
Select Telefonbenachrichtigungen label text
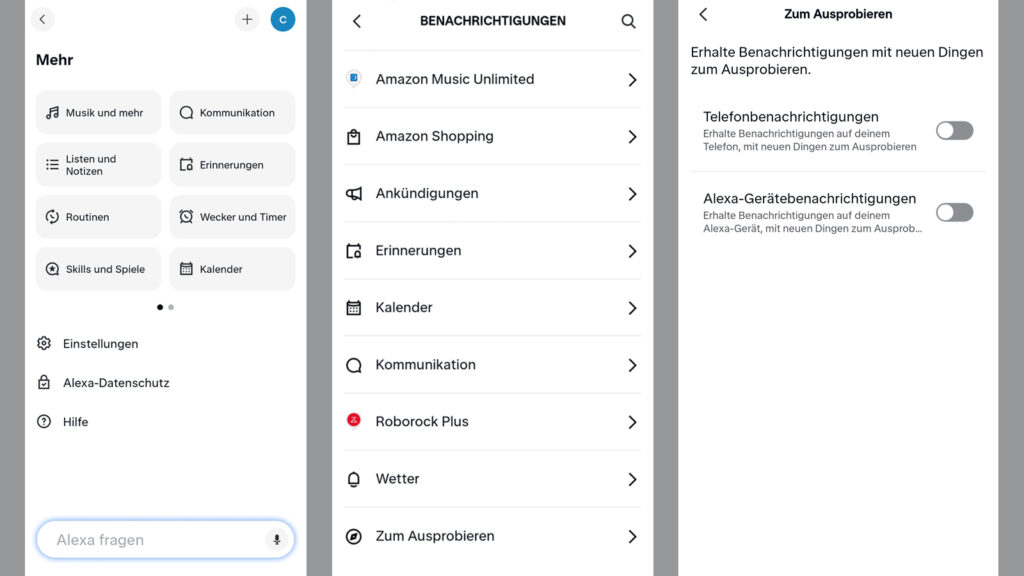[791, 116]
